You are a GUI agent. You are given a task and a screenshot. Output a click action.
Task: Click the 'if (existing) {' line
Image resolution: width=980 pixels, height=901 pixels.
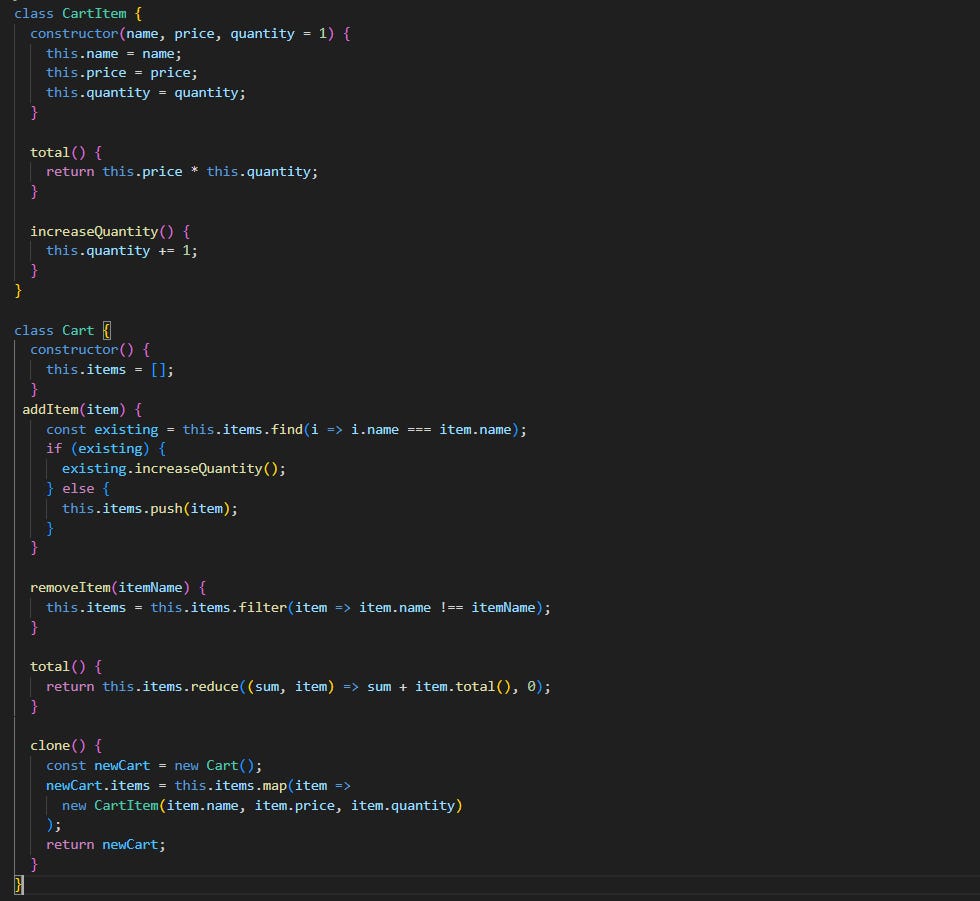(x=106, y=449)
